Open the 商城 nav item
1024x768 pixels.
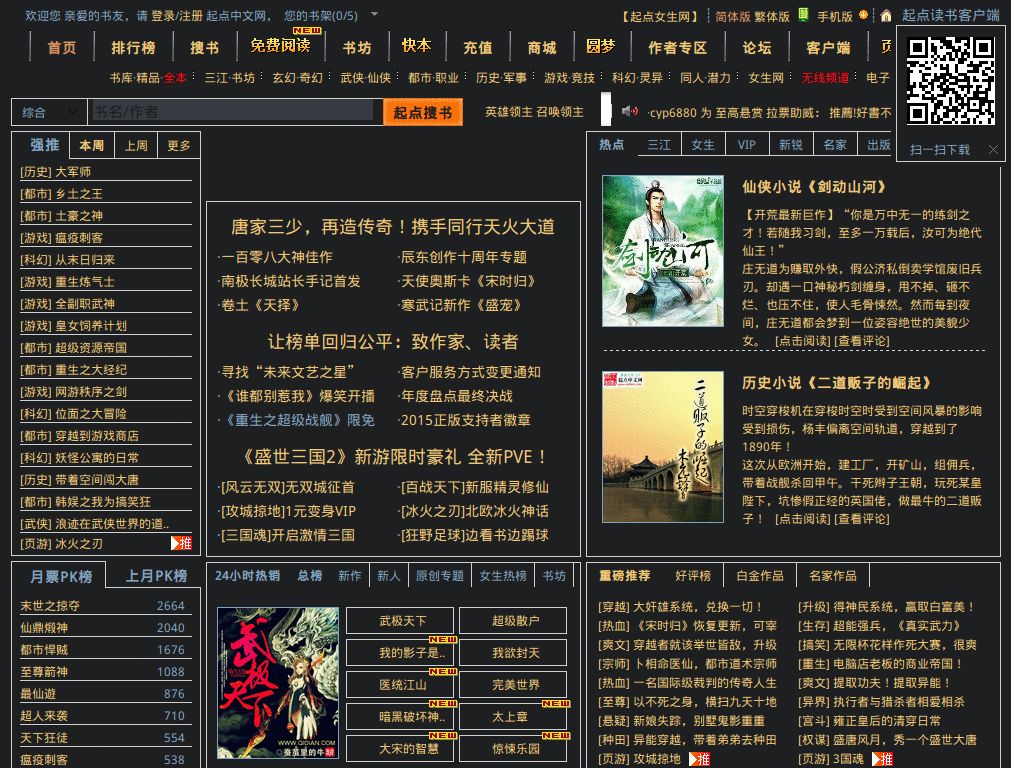(541, 48)
